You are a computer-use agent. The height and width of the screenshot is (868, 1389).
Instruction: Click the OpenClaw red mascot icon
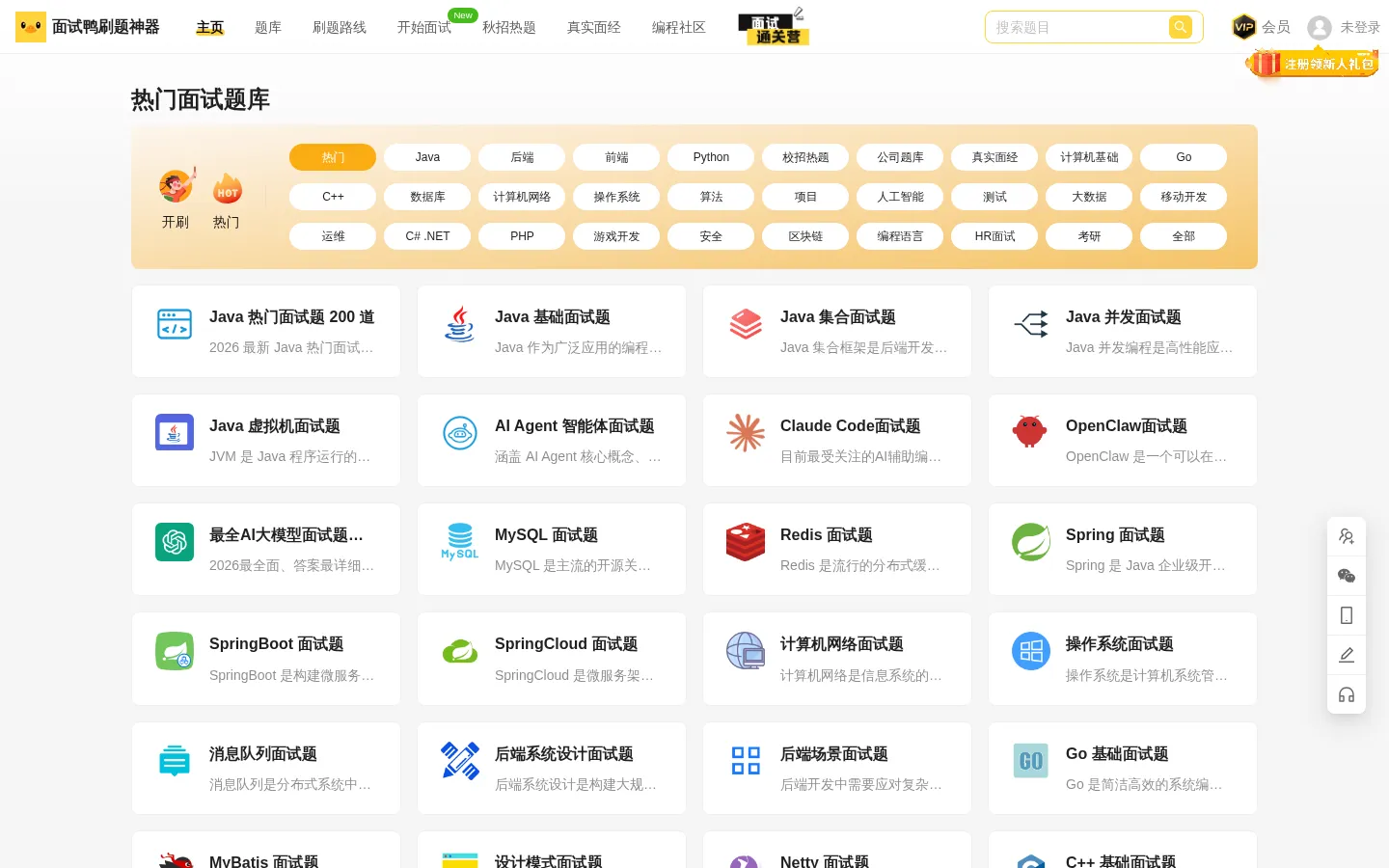pos(1029,431)
